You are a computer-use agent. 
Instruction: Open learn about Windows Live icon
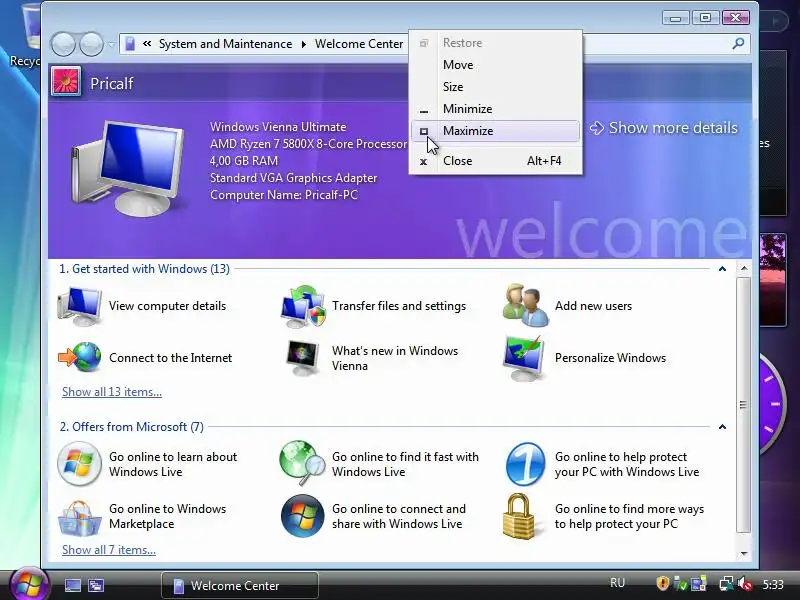[79, 464]
